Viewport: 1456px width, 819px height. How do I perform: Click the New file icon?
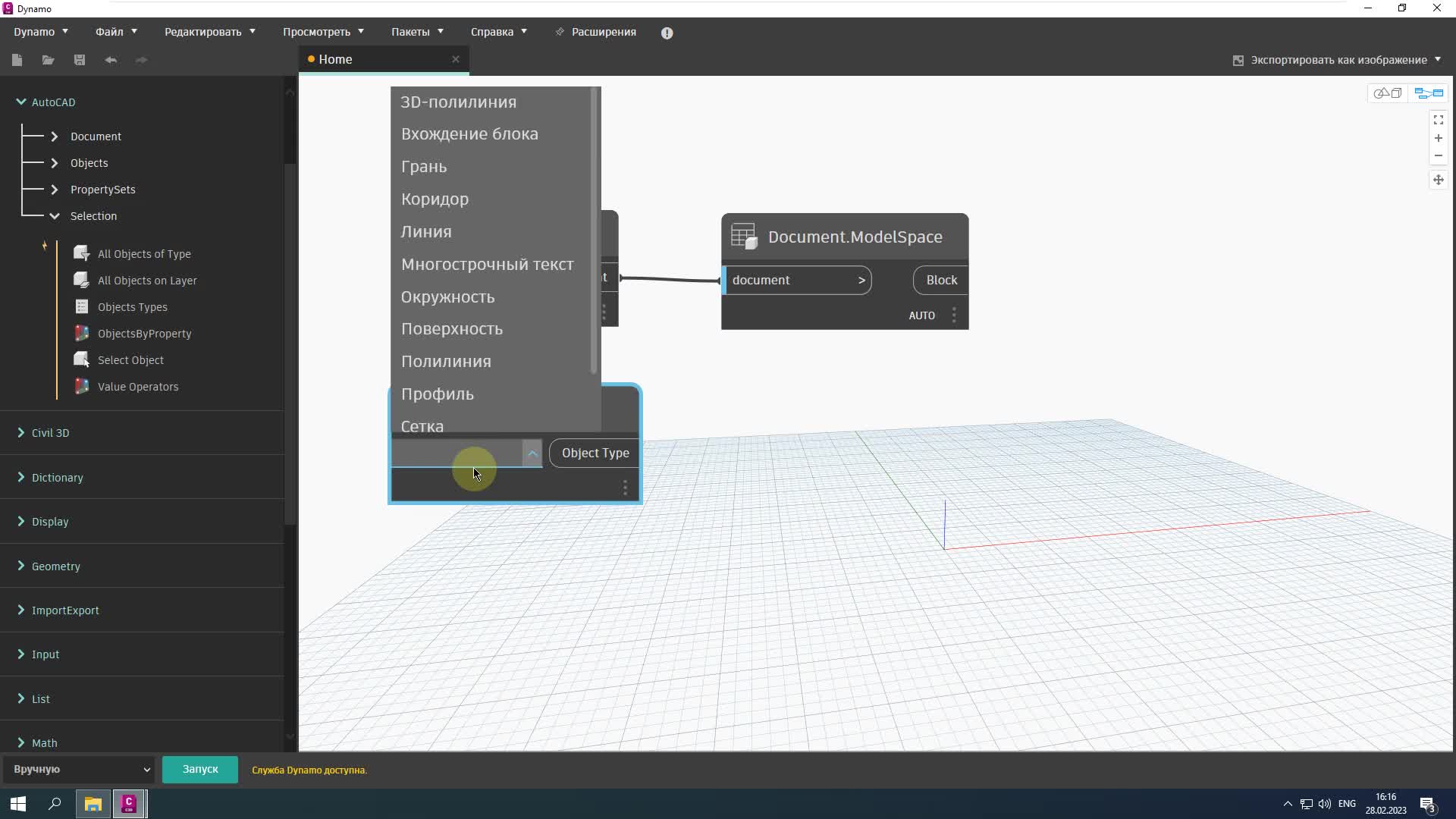[17, 60]
